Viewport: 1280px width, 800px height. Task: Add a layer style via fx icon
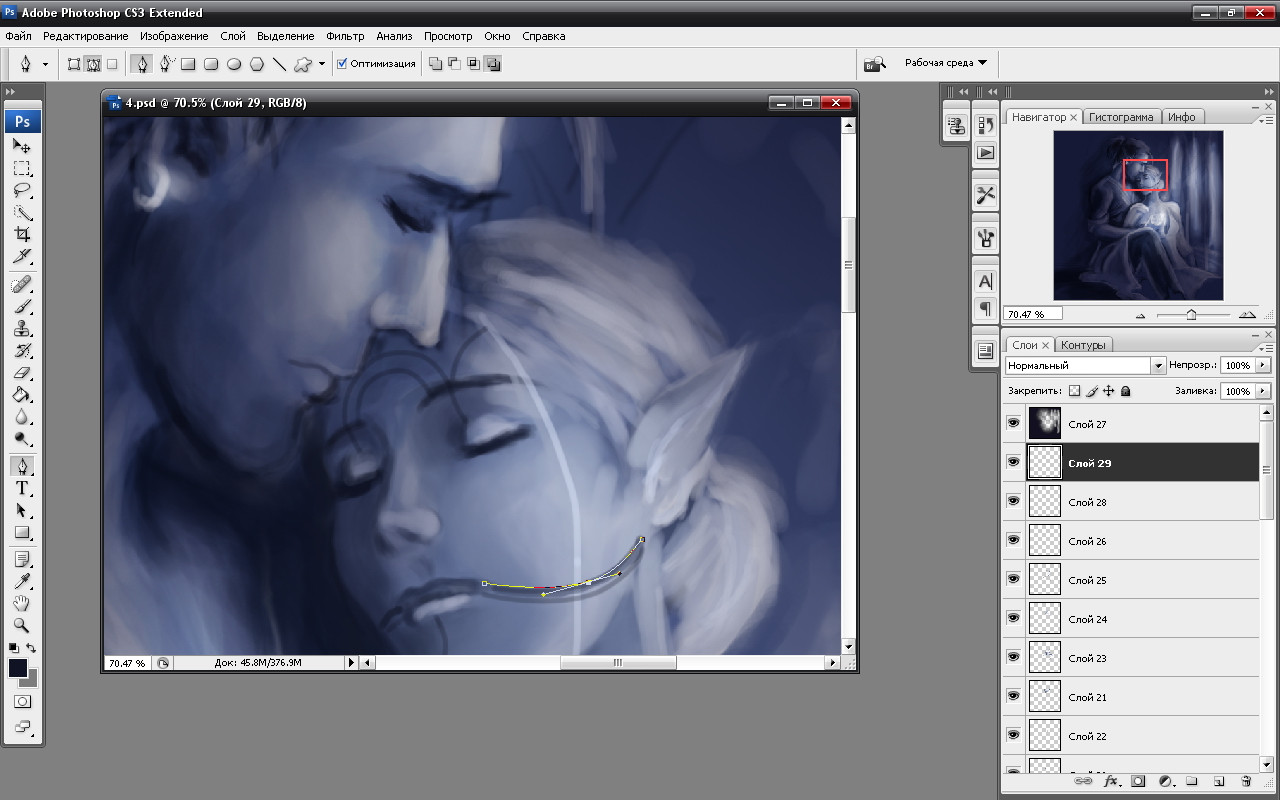coord(1110,781)
